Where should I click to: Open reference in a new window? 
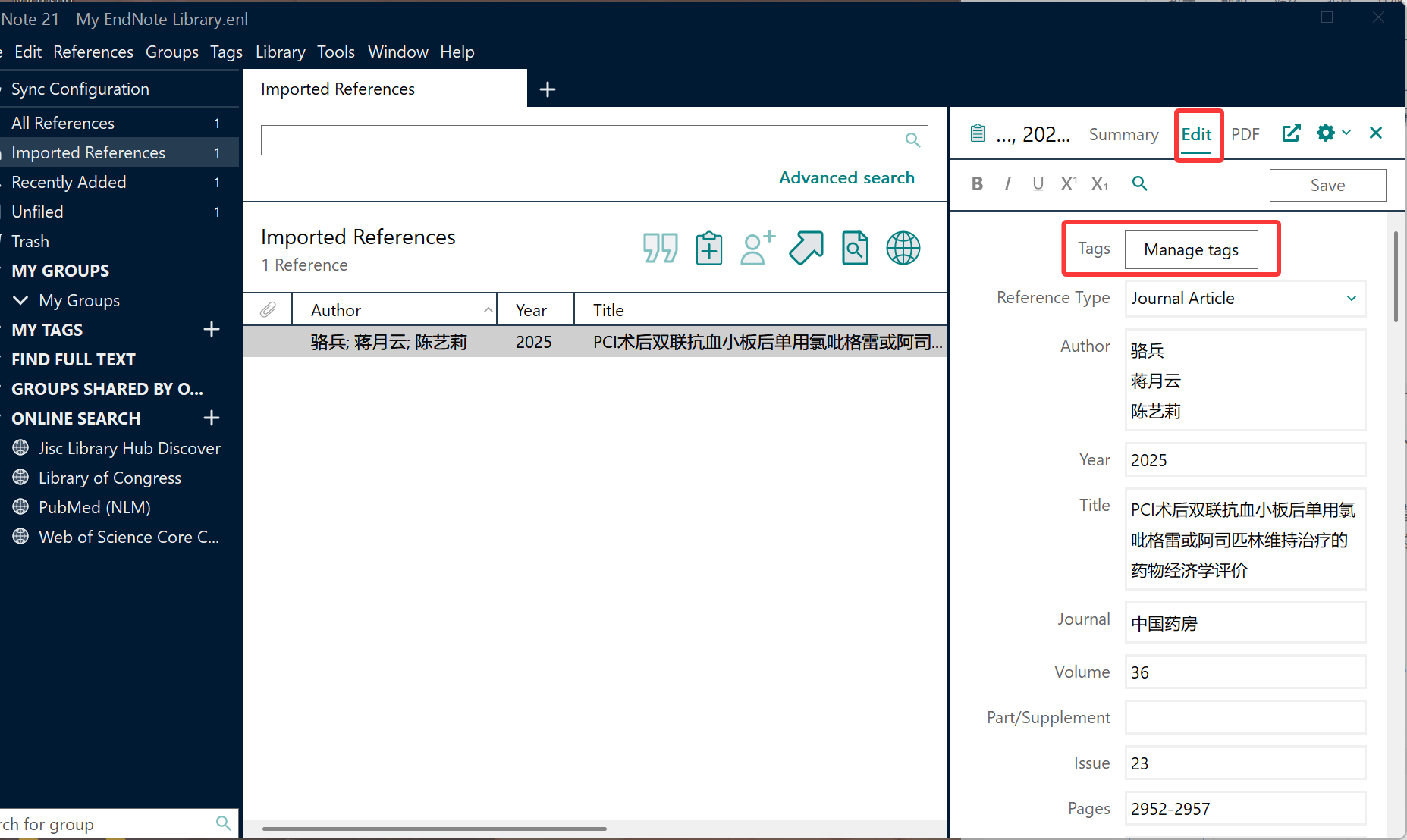pyautogui.click(x=1291, y=133)
